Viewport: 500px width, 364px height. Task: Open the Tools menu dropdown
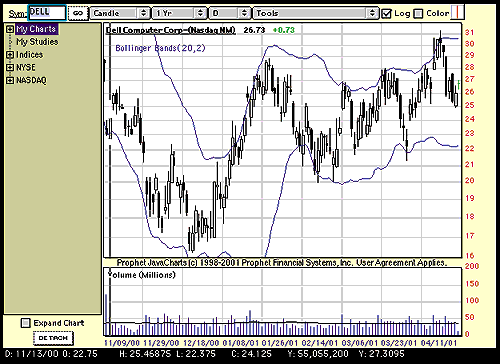click(315, 13)
